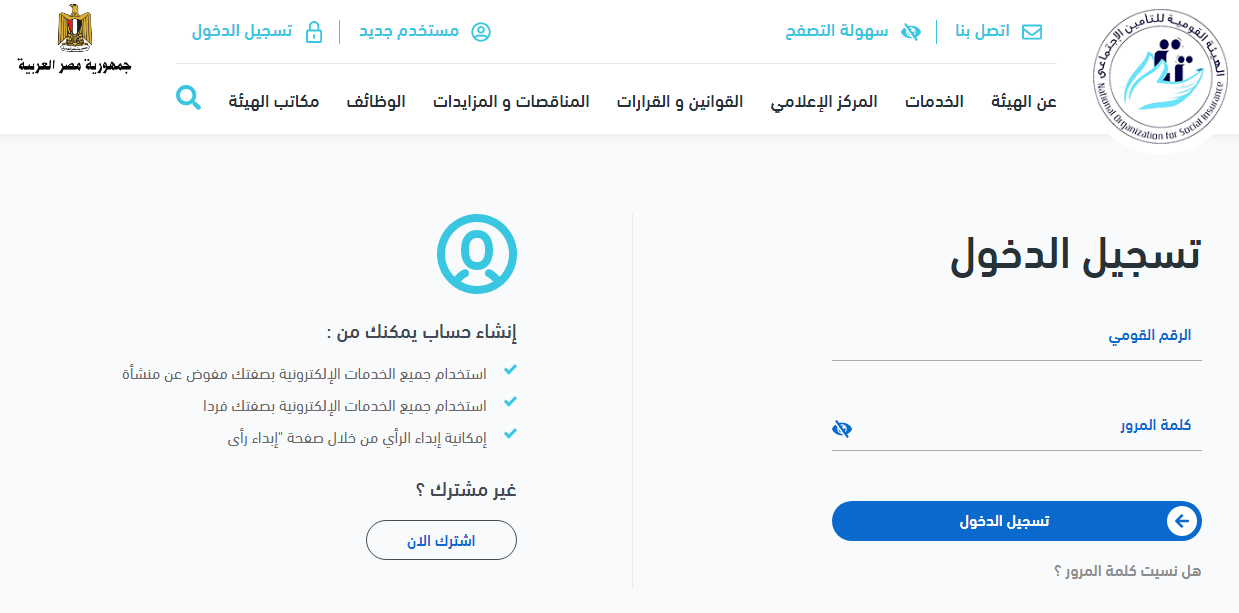
Task: Click the search magnifier icon
Action: point(188,98)
